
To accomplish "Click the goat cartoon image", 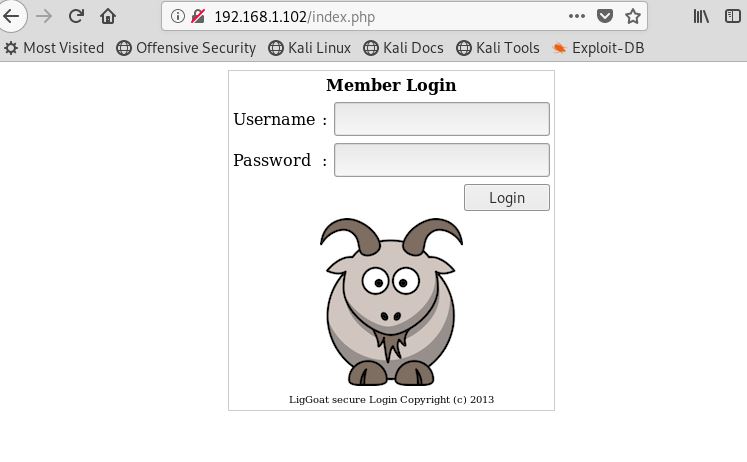I will (391, 302).
